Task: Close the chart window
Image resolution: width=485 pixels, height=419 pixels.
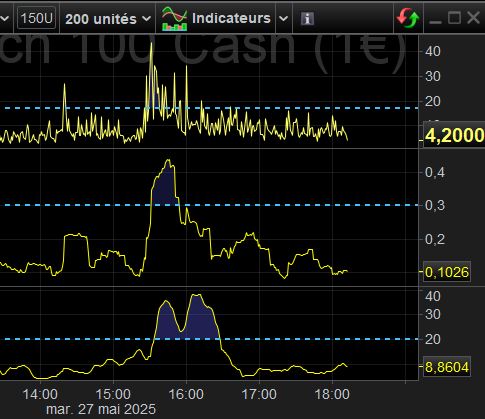Action: coord(474,18)
